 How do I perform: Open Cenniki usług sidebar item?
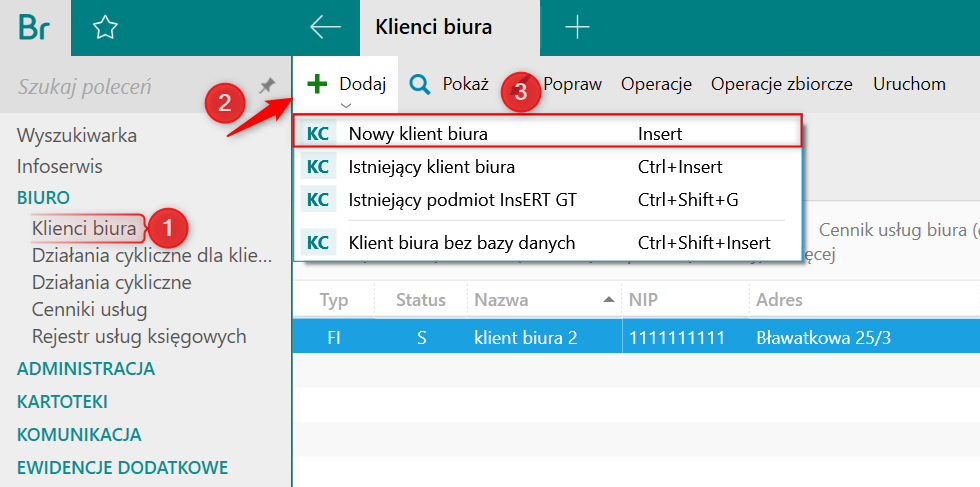89,309
